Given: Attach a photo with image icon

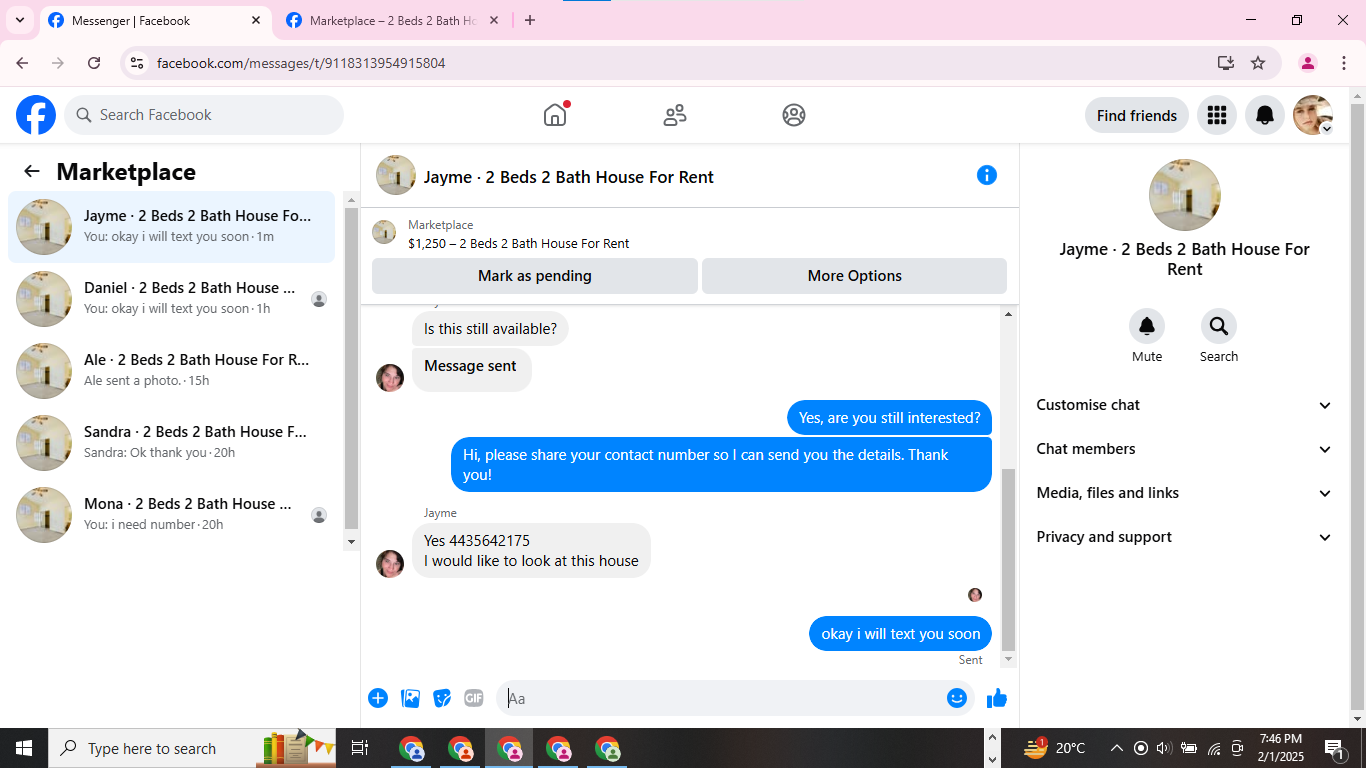Looking at the screenshot, I should [410, 698].
